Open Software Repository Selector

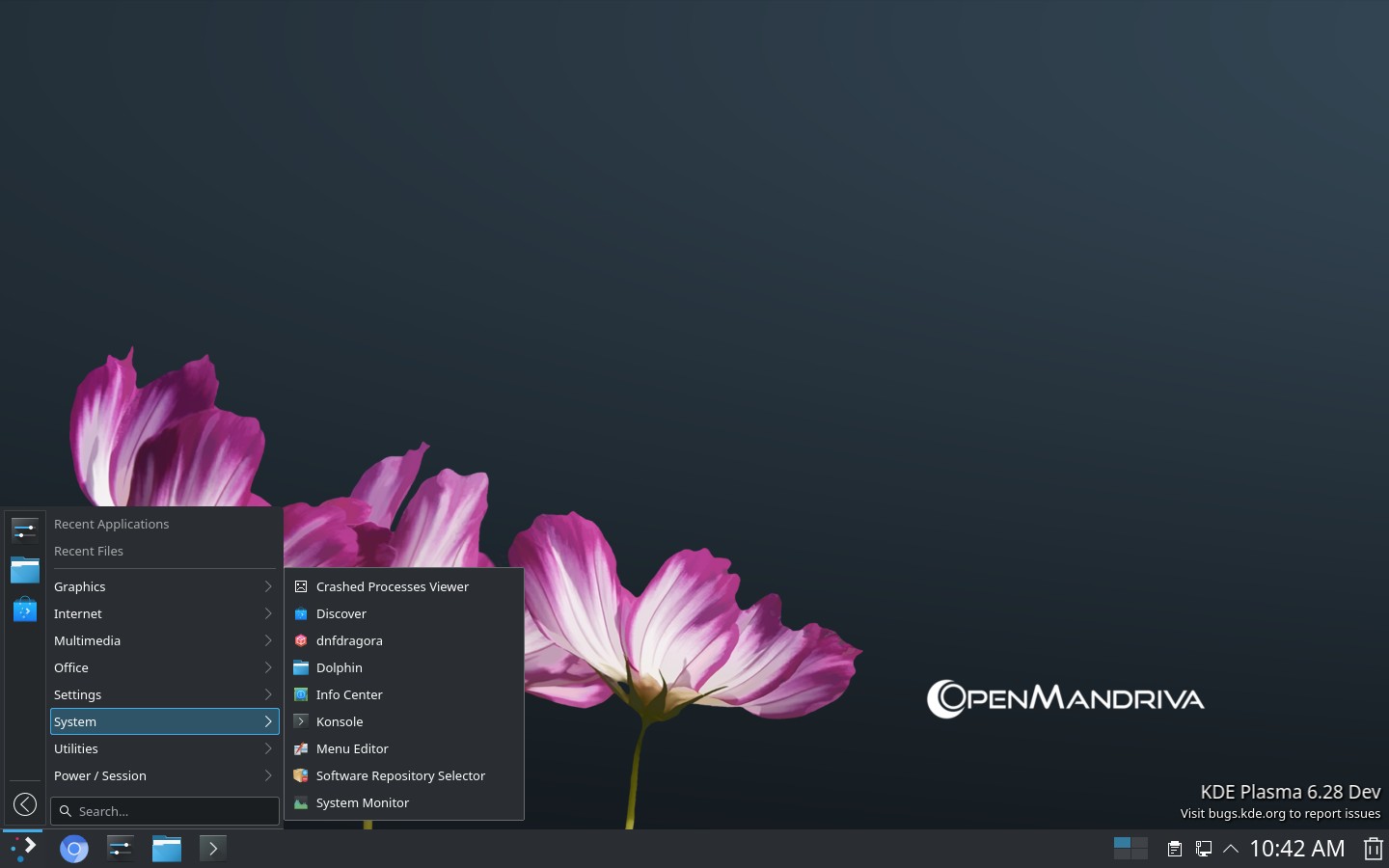click(400, 775)
